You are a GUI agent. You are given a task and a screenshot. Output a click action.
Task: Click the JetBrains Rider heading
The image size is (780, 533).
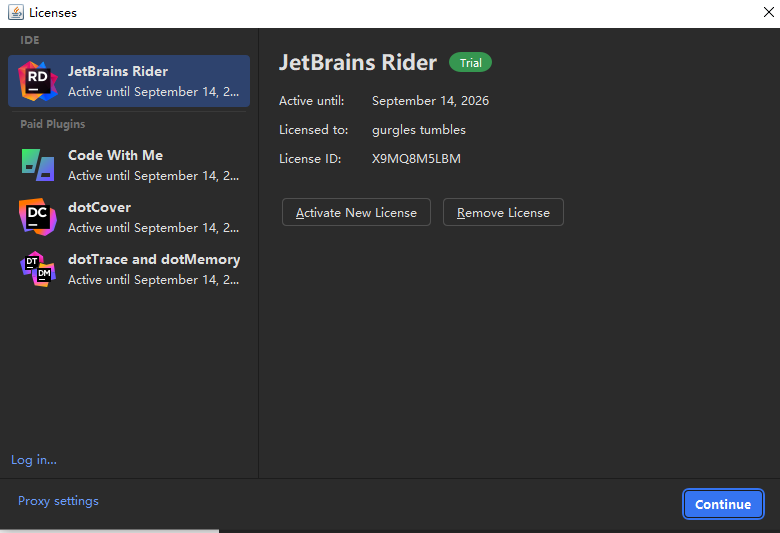[358, 63]
